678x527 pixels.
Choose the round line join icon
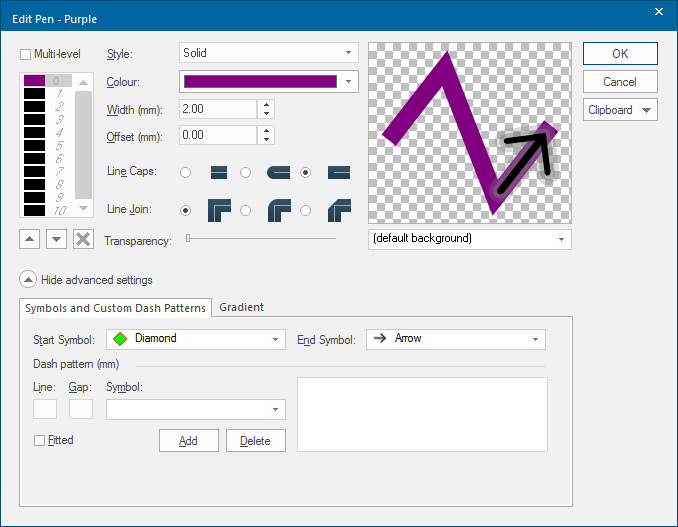pos(279,211)
